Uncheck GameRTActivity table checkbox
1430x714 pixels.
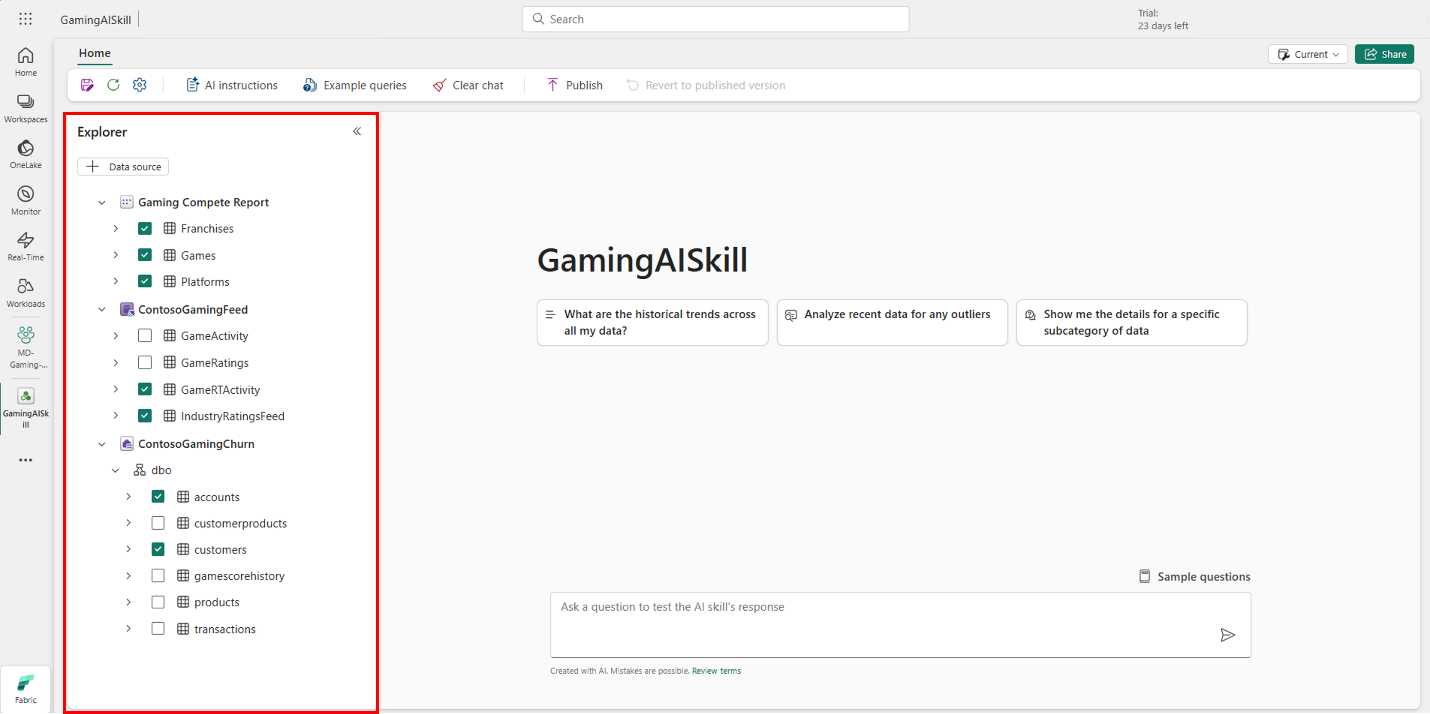[145, 389]
